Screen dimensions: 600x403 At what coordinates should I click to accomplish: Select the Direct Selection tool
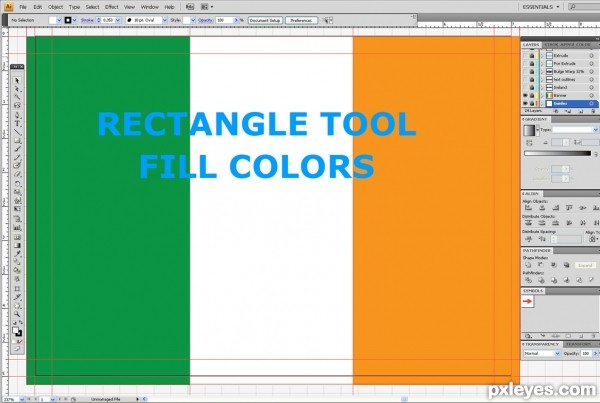[17, 89]
